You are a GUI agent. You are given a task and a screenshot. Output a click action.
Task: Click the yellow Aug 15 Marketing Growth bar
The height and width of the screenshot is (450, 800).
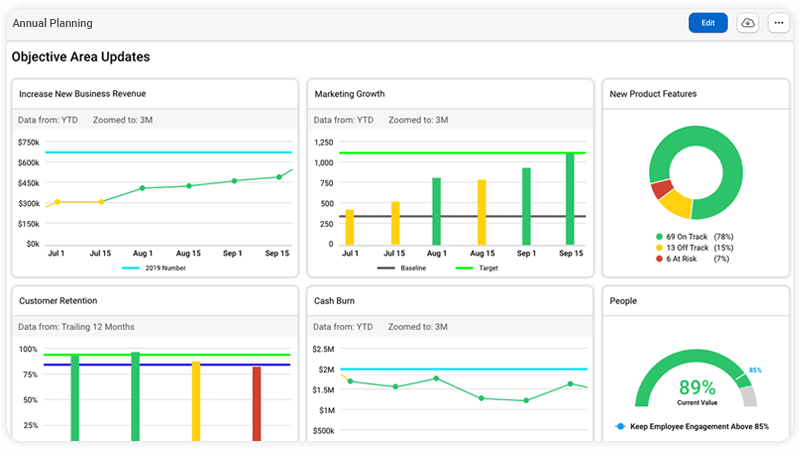click(482, 212)
